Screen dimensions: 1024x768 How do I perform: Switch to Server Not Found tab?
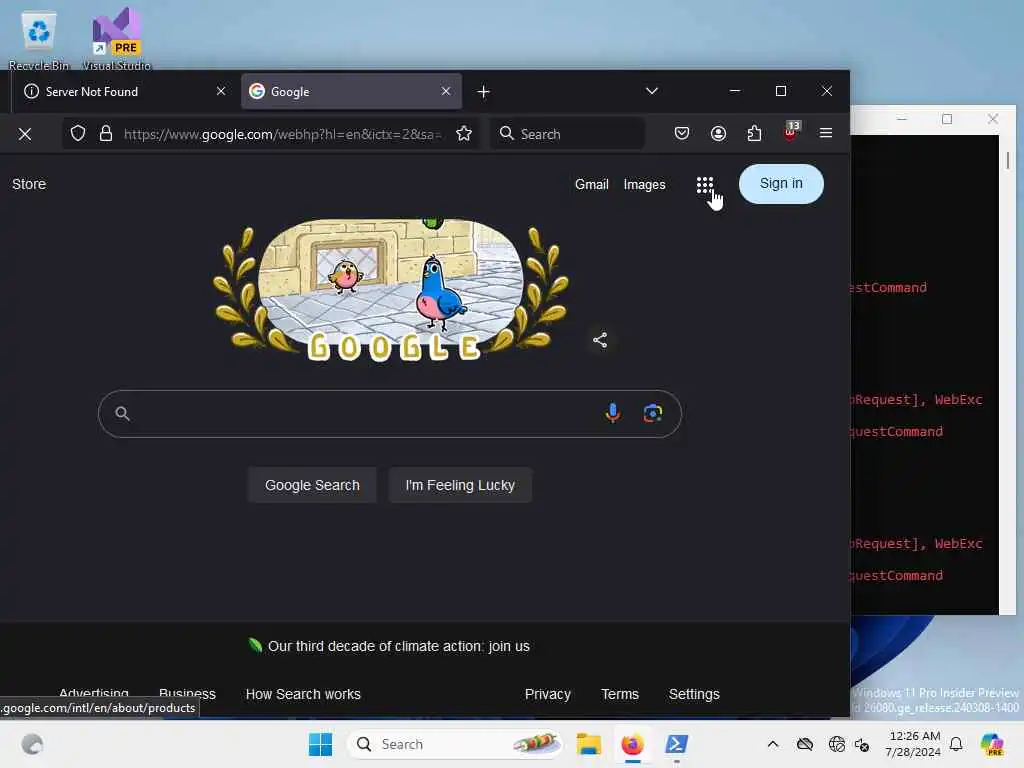pos(124,91)
